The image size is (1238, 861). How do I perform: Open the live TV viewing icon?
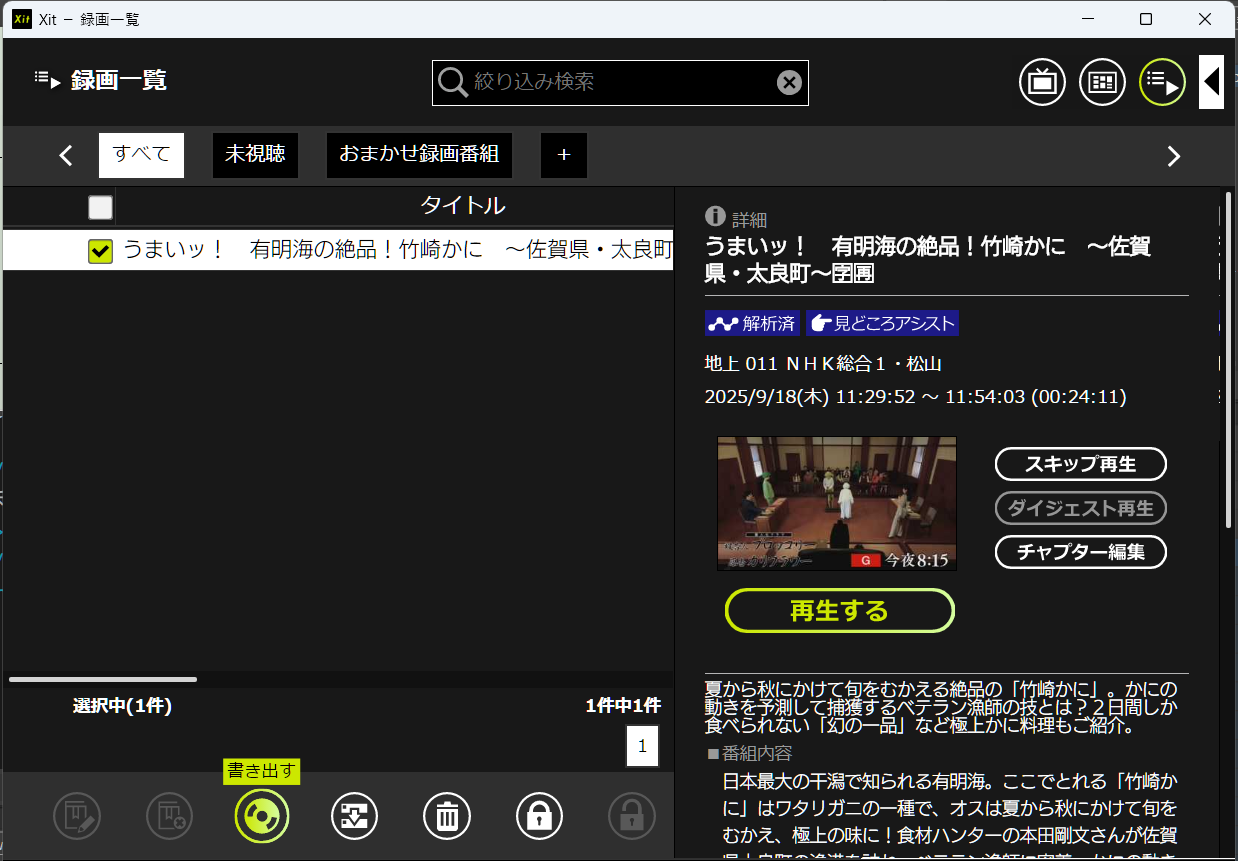[1042, 83]
